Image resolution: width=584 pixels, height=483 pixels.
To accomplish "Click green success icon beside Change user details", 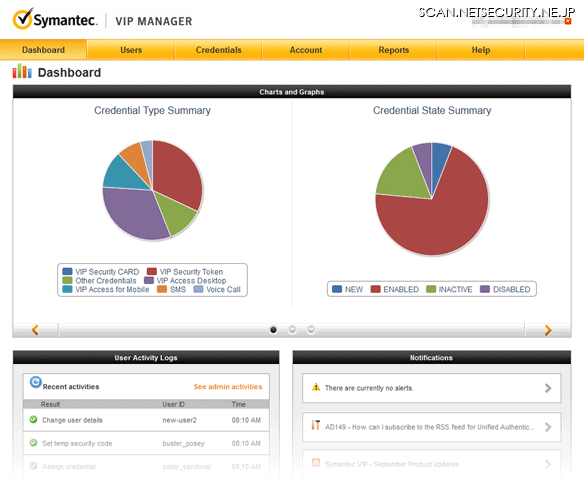I will click(34, 420).
